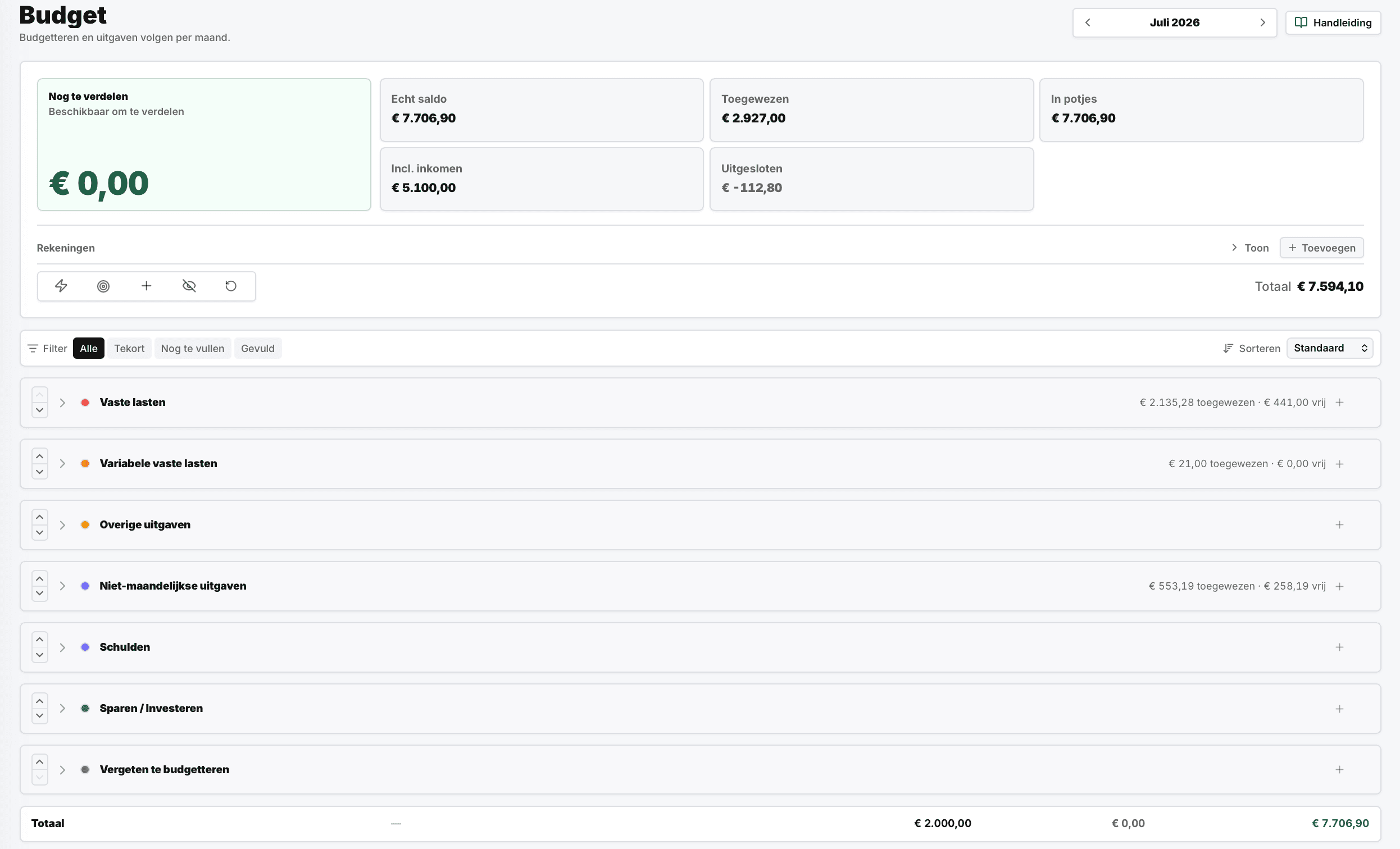This screenshot has width=1400, height=849.
Task: Move Schulden group down
Action: pos(40,655)
